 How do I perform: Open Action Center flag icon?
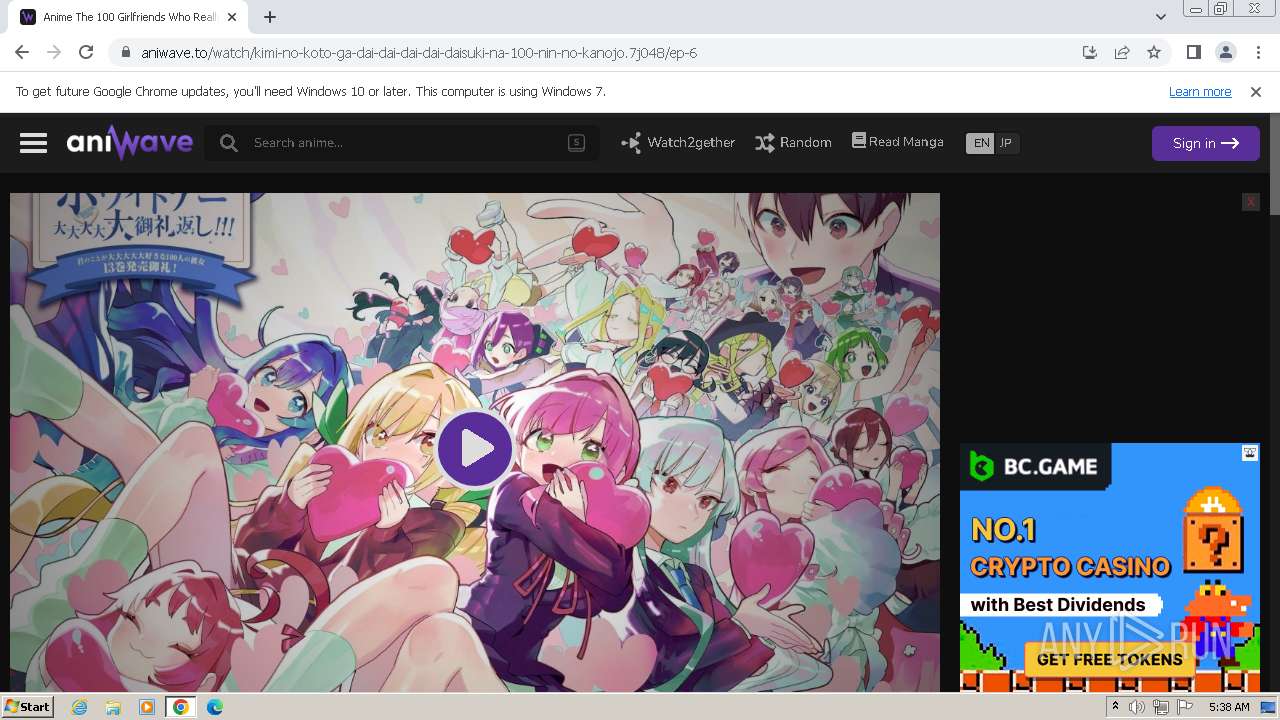pyautogui.click(x=1185, y=707)
